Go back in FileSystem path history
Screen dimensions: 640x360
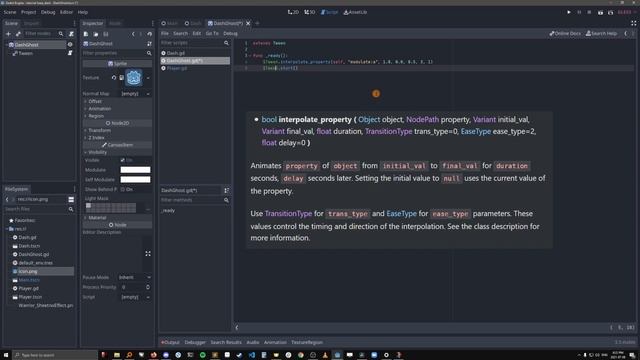[x=7, y=199]
